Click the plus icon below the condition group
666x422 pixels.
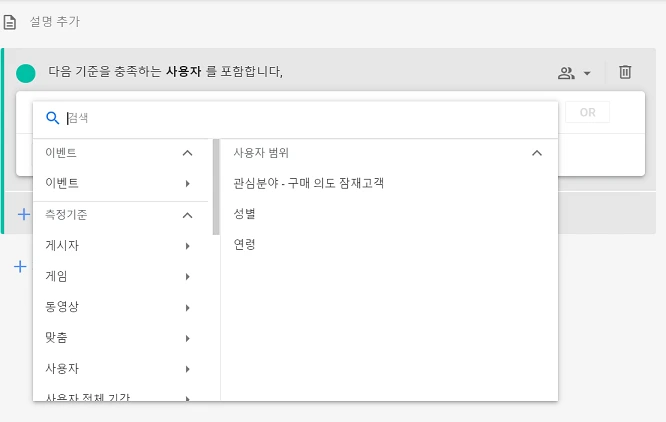click(20, 267)
